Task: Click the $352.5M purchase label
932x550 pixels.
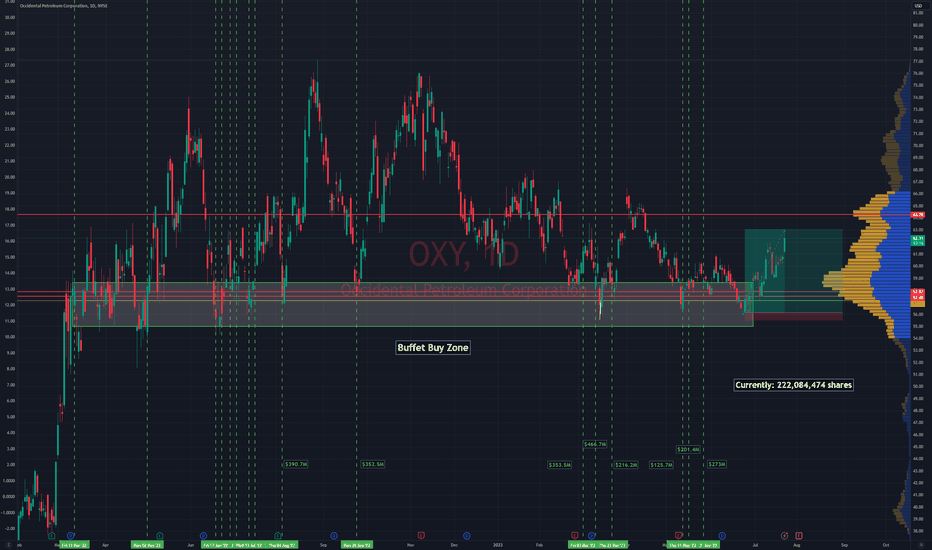Action: [x=373, y=464]
